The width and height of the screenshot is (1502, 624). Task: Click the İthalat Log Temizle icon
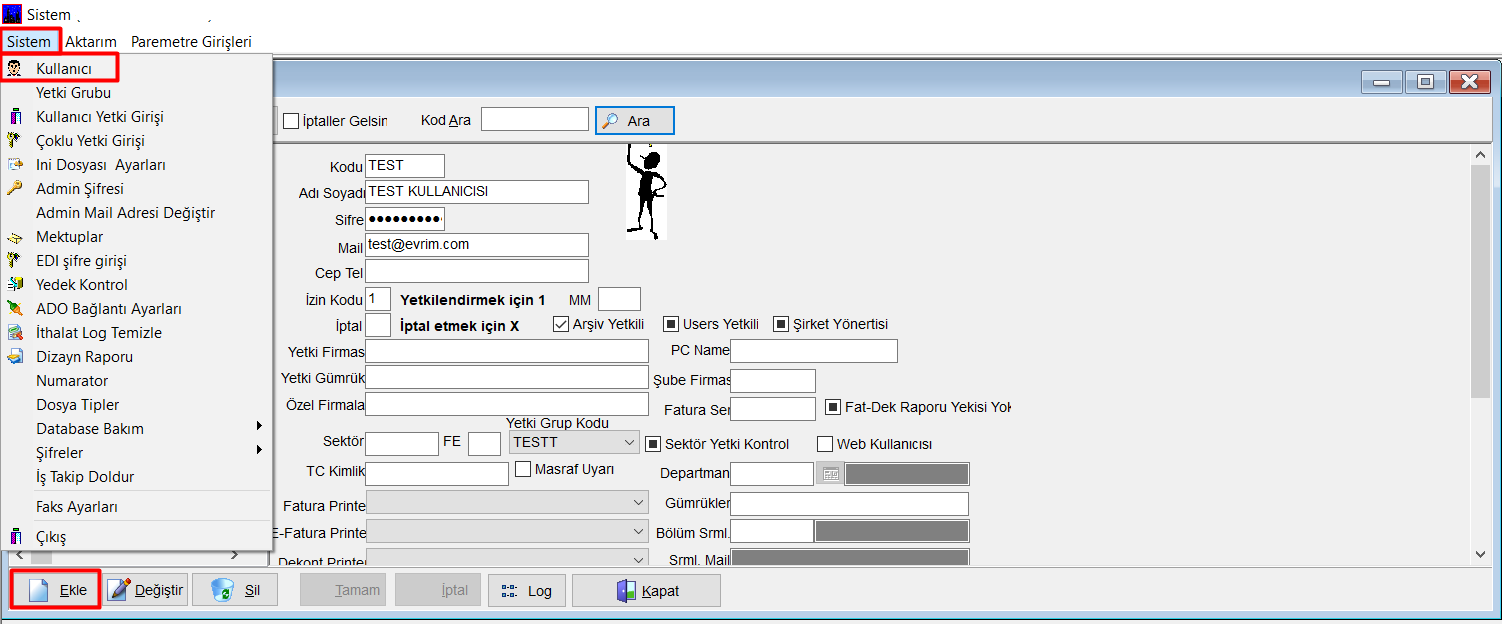tap(15, 333)
